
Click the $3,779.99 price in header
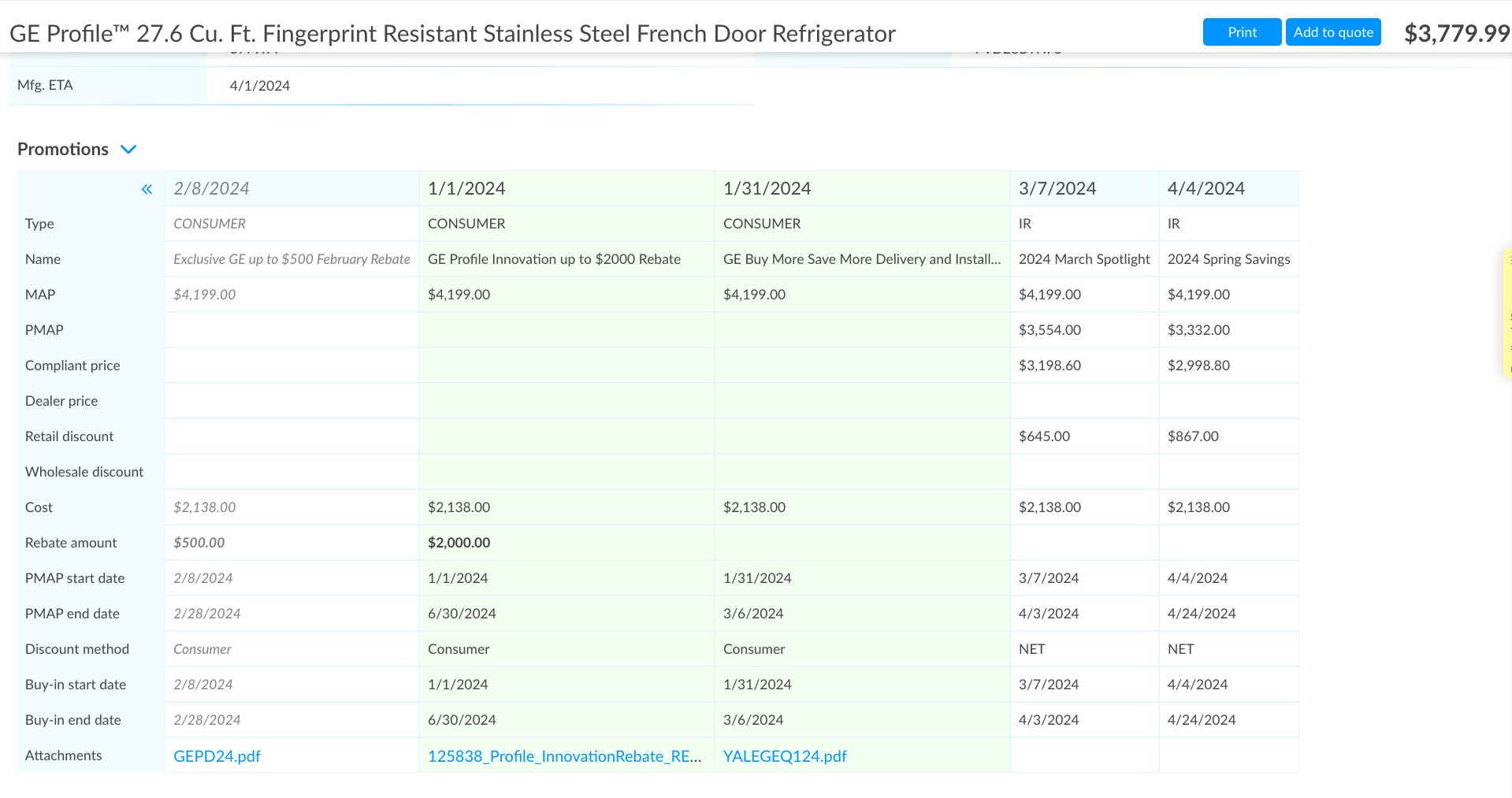[1456, 33]
